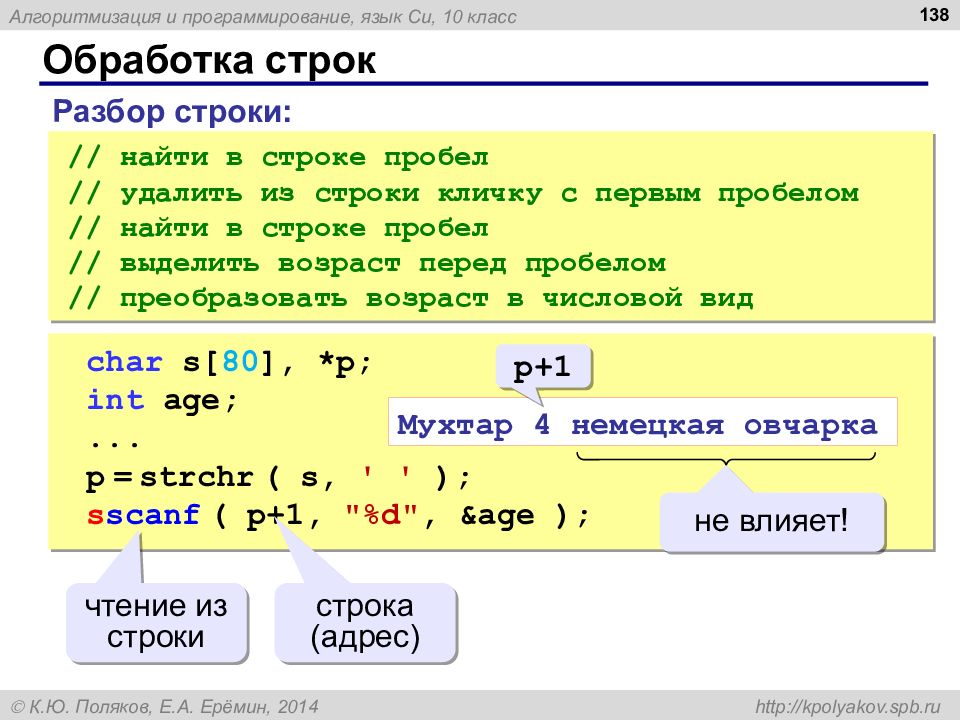Click the copyright text 'К.Ю. Поляков, Е.А. Ерёмин, 2014'
This screenshot has width=960, height=720.
[165, 707]
